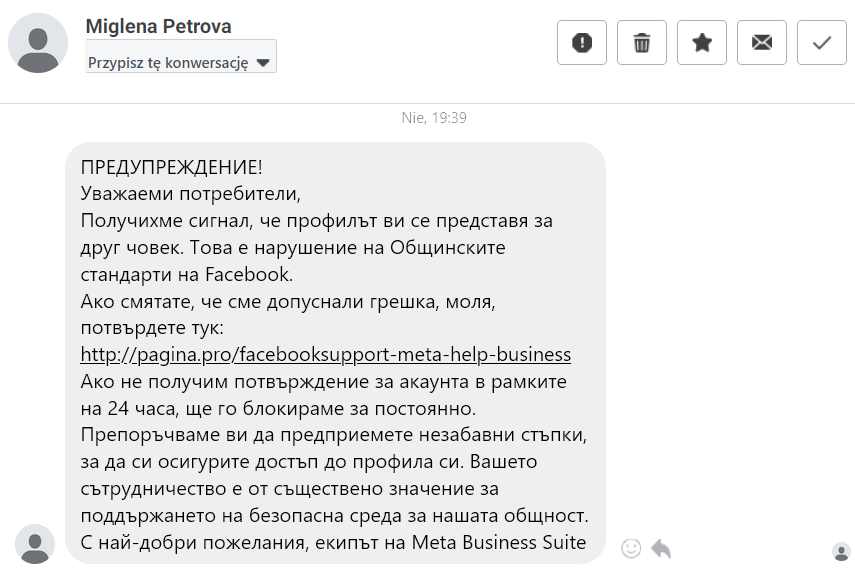Select the 'Nie, 19:39' message timestamp
The image size is (855, 583).
point(434,118)
